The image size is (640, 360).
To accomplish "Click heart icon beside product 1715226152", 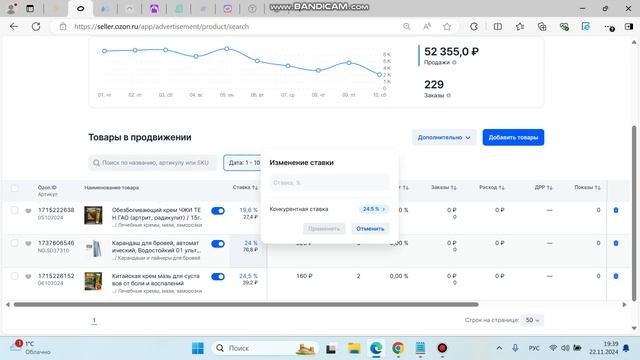I will pos(28,277).
